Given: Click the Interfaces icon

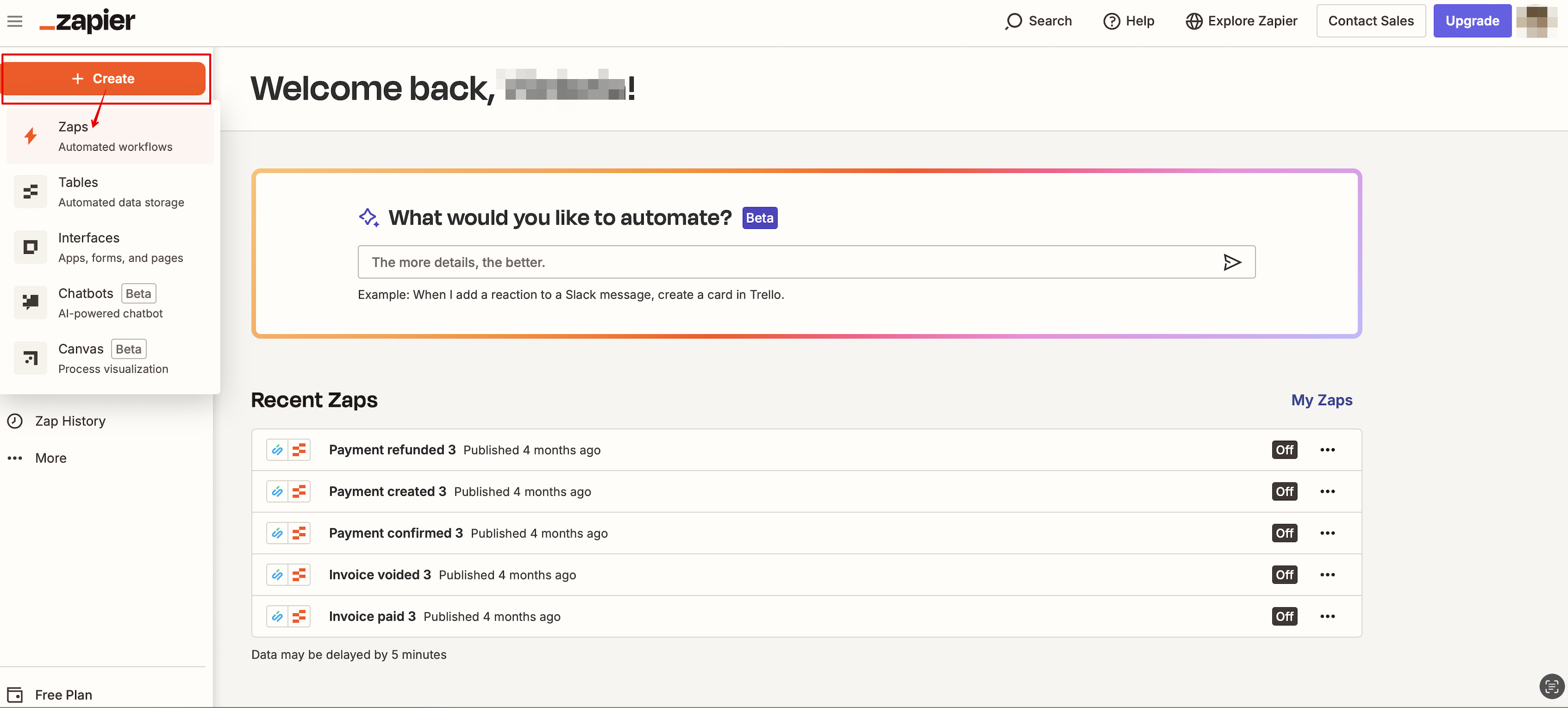Looking at the screenshot, I should click(30, 247).
